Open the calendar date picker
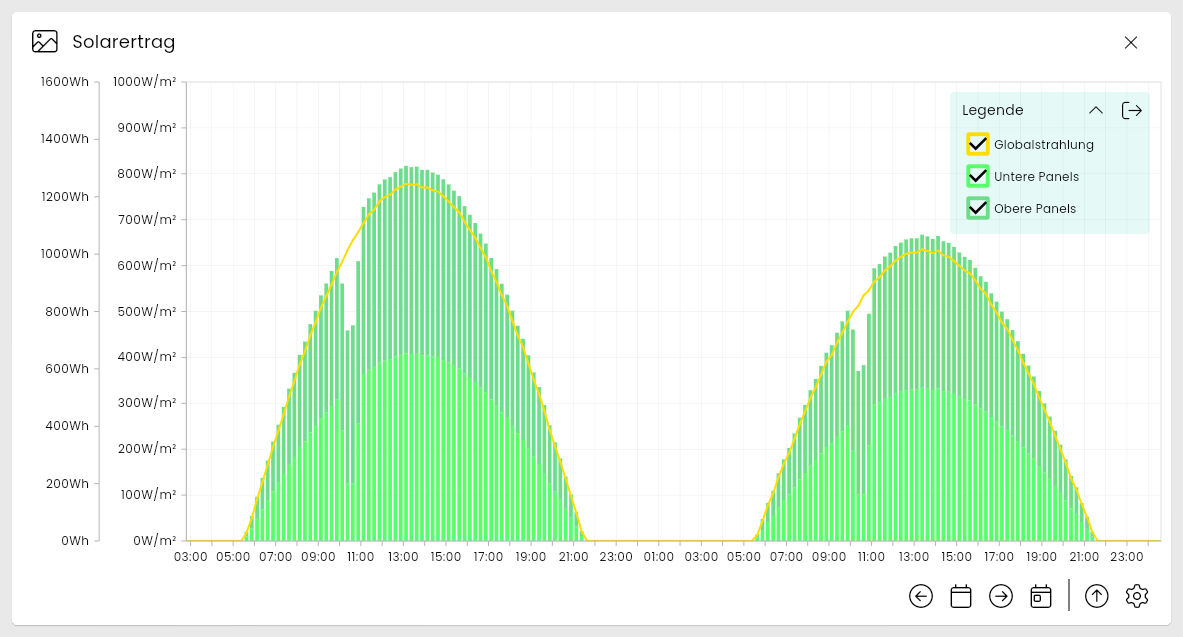 click(961, 596)
